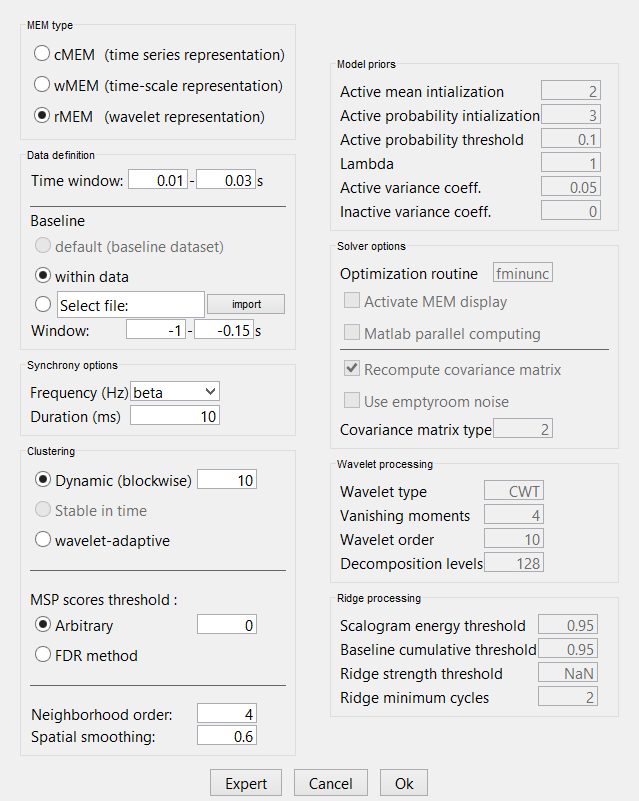Open the Frequency (Hz) beta dropdown
Screen dimensions: 639x801
coord(175,391)
